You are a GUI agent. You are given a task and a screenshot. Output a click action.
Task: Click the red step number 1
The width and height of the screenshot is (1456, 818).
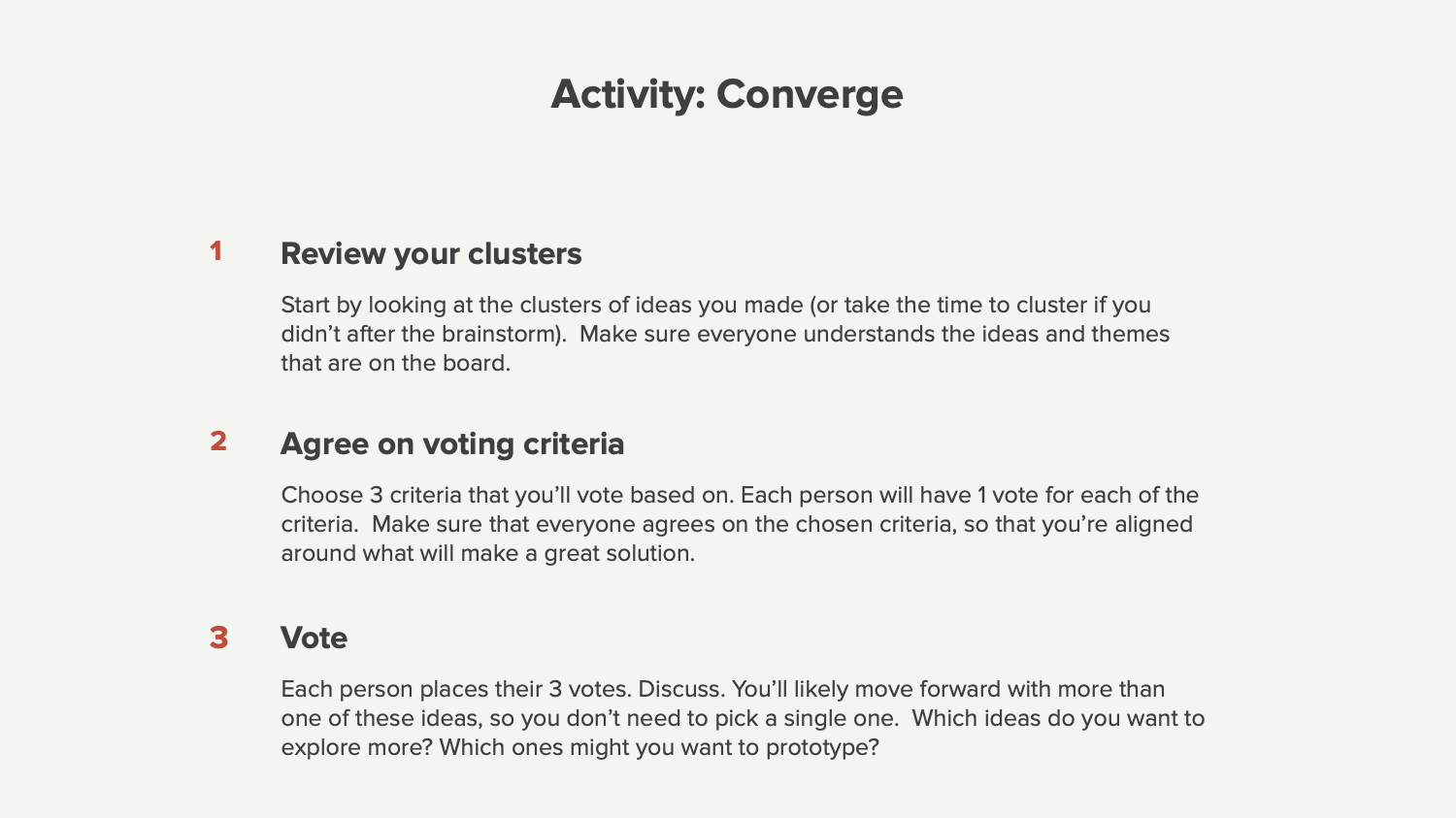215,251
